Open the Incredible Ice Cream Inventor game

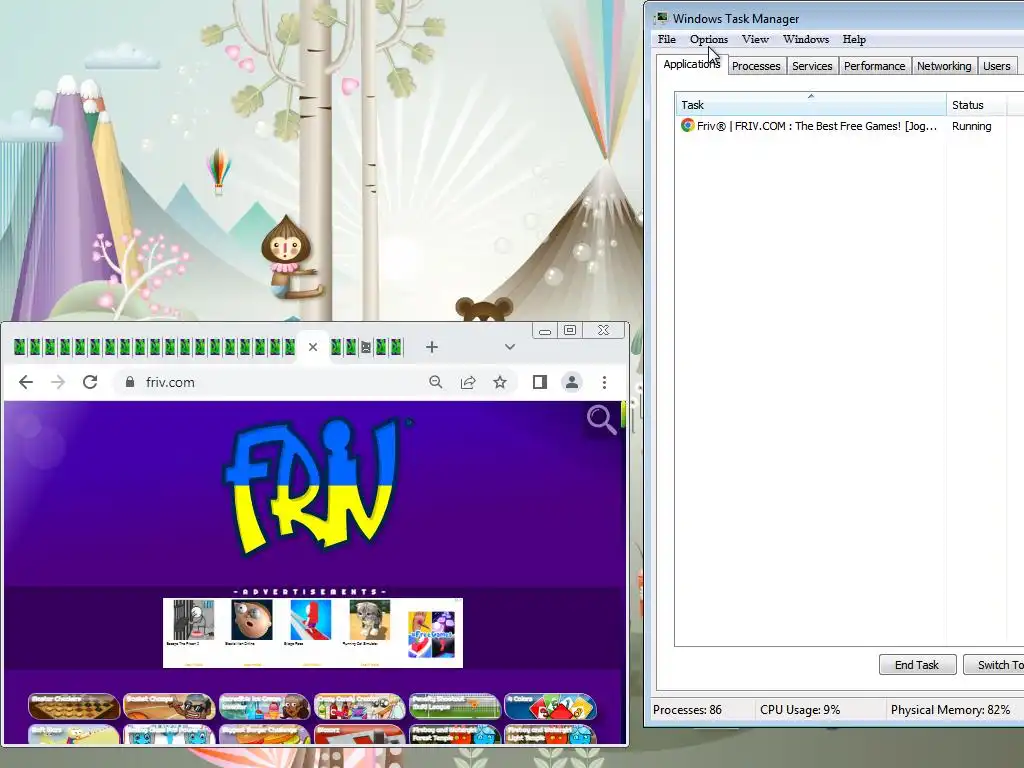tap(264, 706)
